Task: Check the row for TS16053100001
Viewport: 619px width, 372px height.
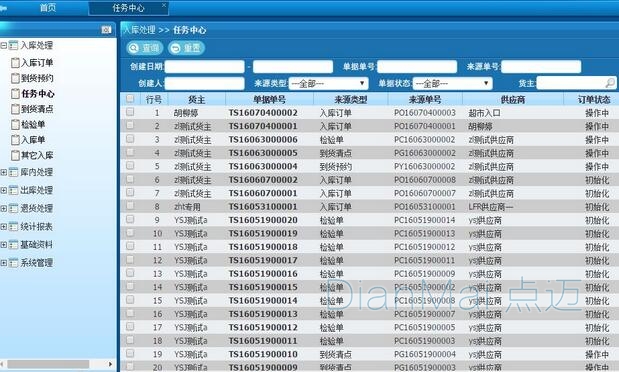Action: click(x=130, y=206)
